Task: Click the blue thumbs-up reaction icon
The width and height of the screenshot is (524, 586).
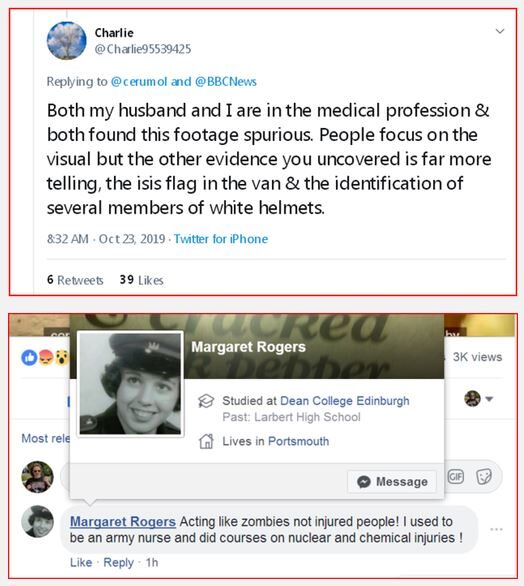Action: click(29, 358)
